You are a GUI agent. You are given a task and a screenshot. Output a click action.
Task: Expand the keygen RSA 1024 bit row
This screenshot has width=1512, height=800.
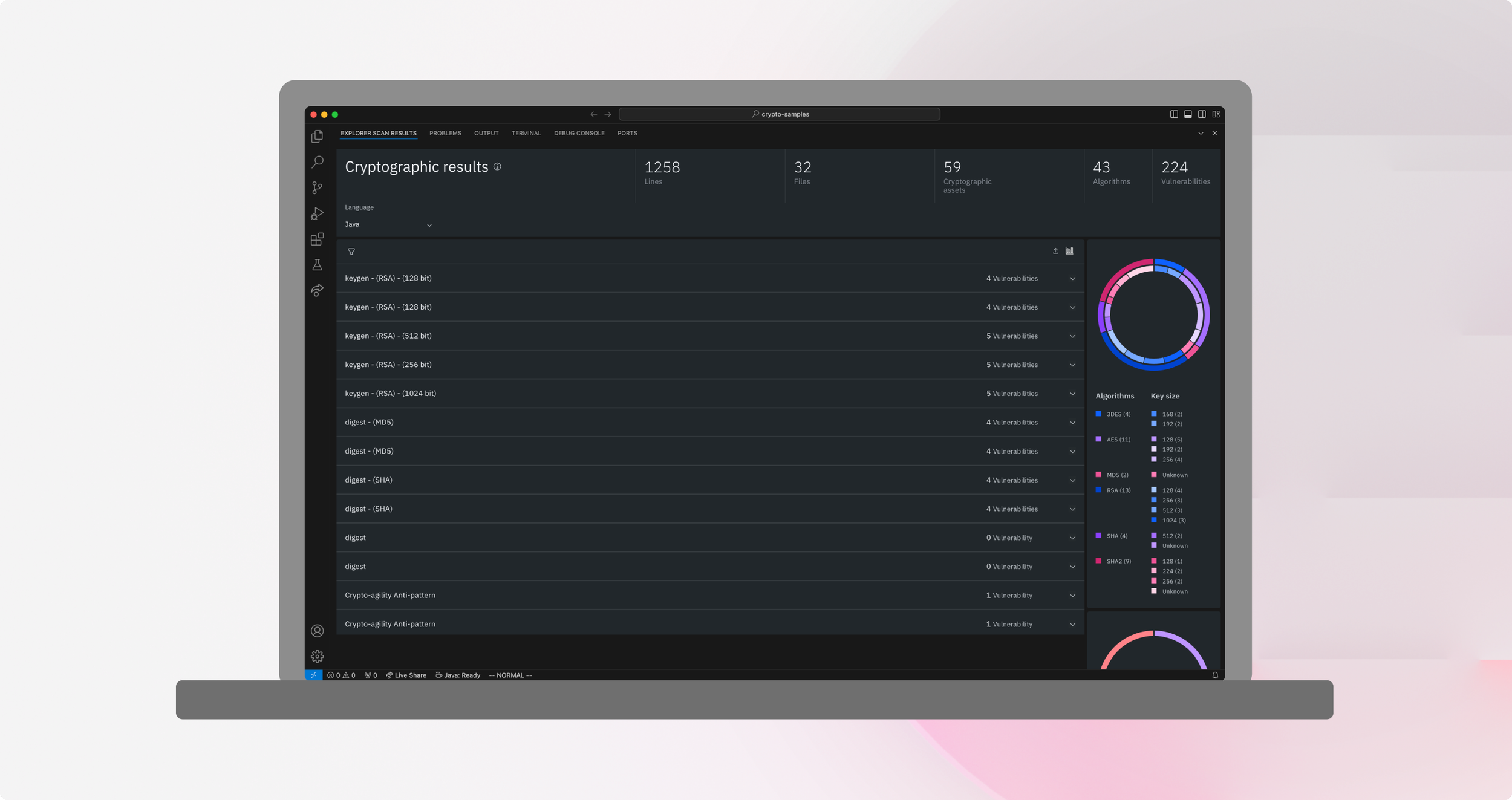pos(1072,394)
